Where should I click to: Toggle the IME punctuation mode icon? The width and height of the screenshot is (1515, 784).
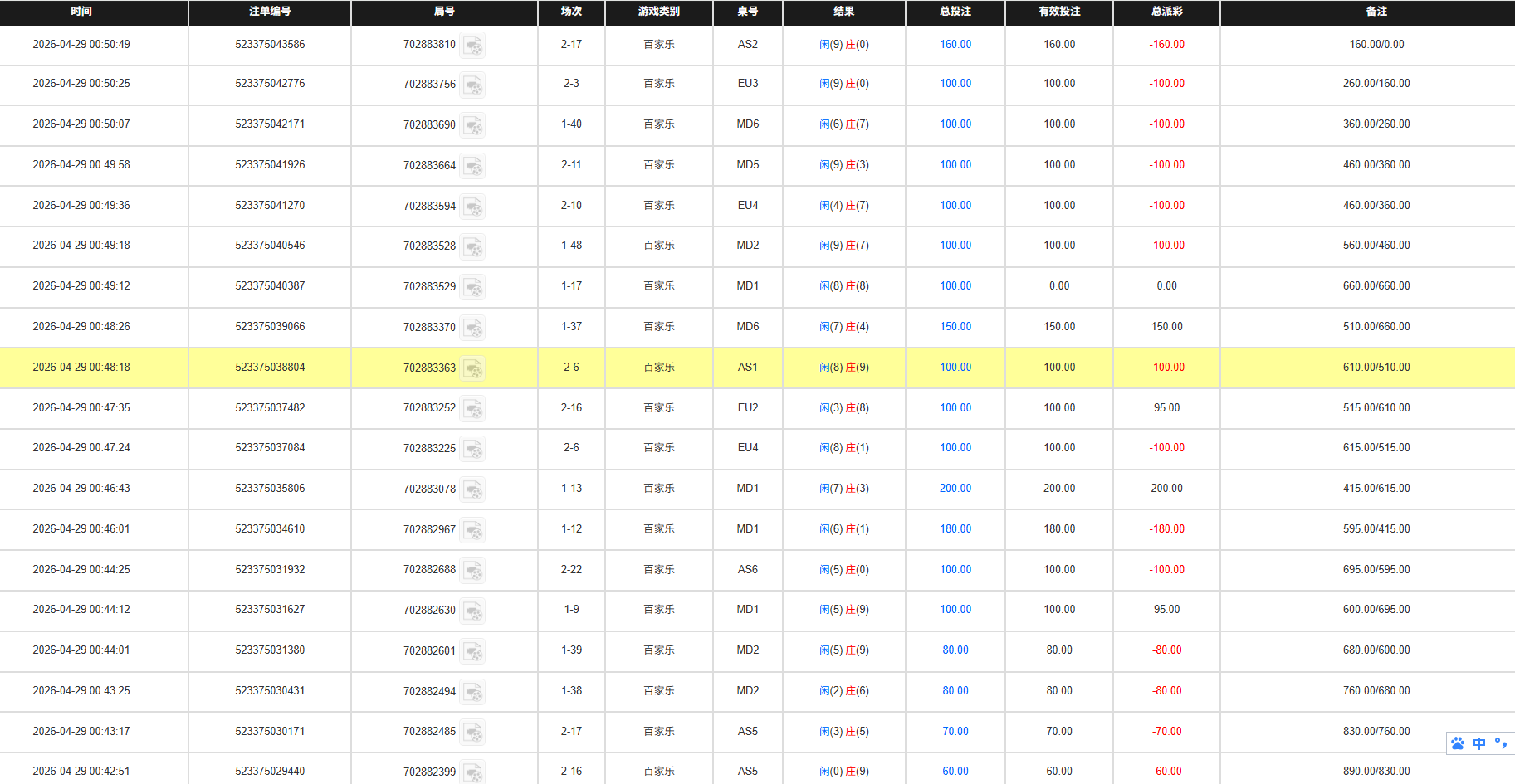pos(1501,743)
